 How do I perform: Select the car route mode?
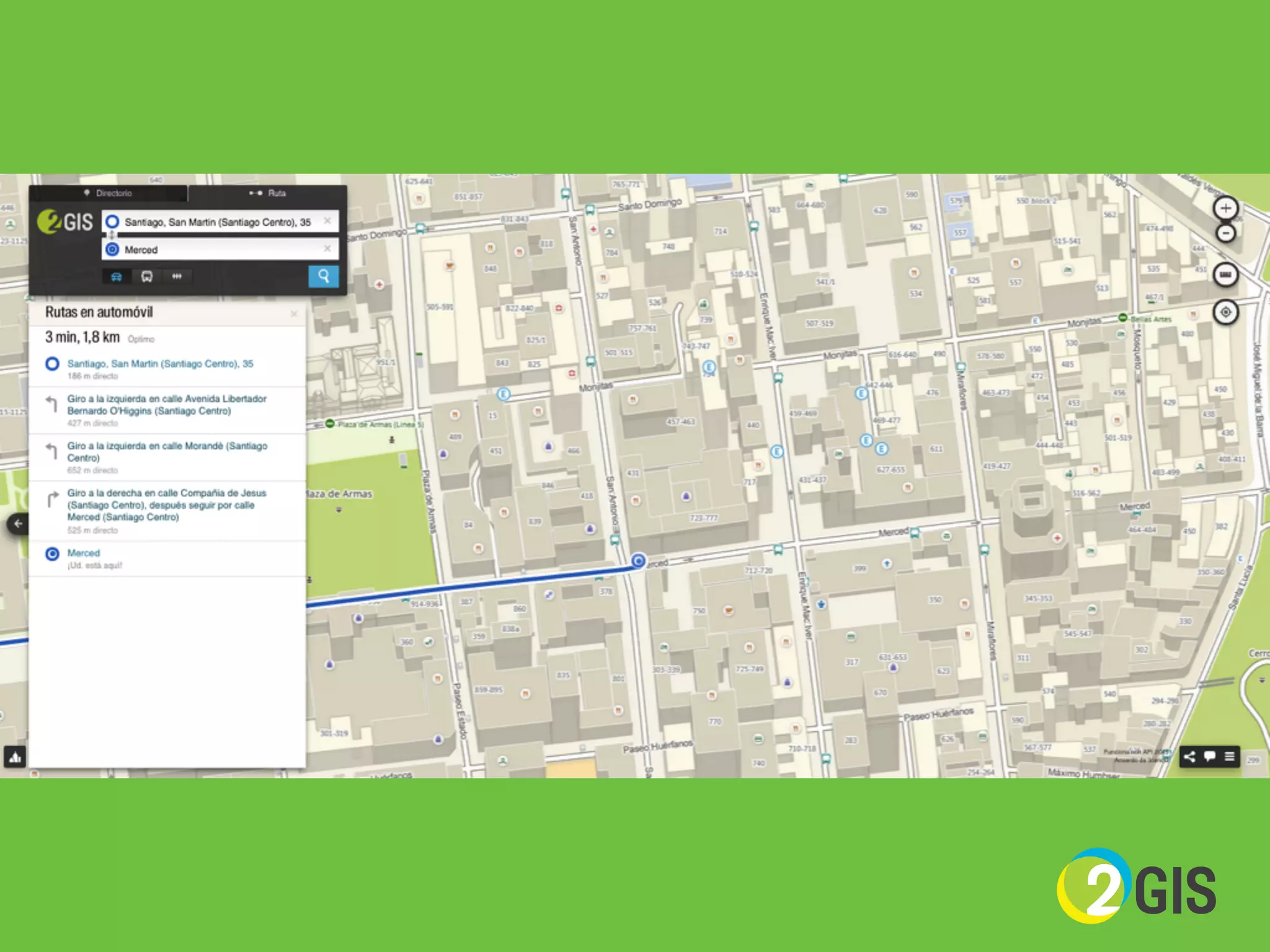[117, 276]
